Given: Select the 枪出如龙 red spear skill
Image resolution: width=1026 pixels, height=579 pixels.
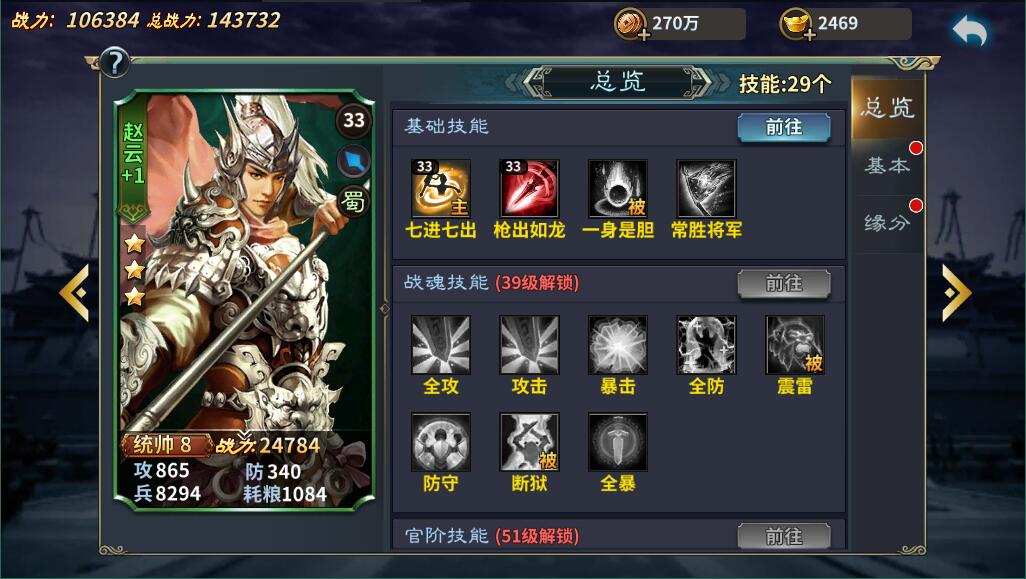Looking at the screenshot, I should [x=529, y=188].
